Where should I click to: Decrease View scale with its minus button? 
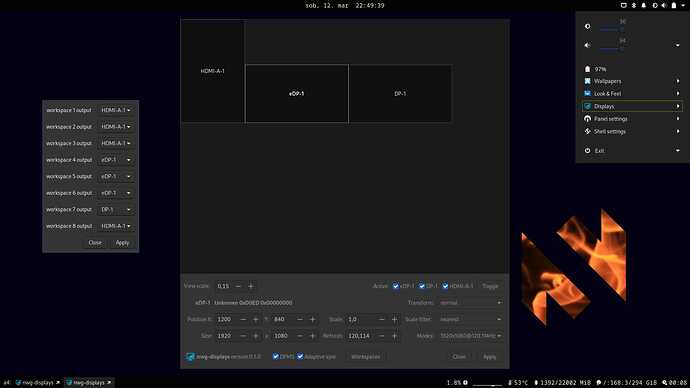(239, 286)
